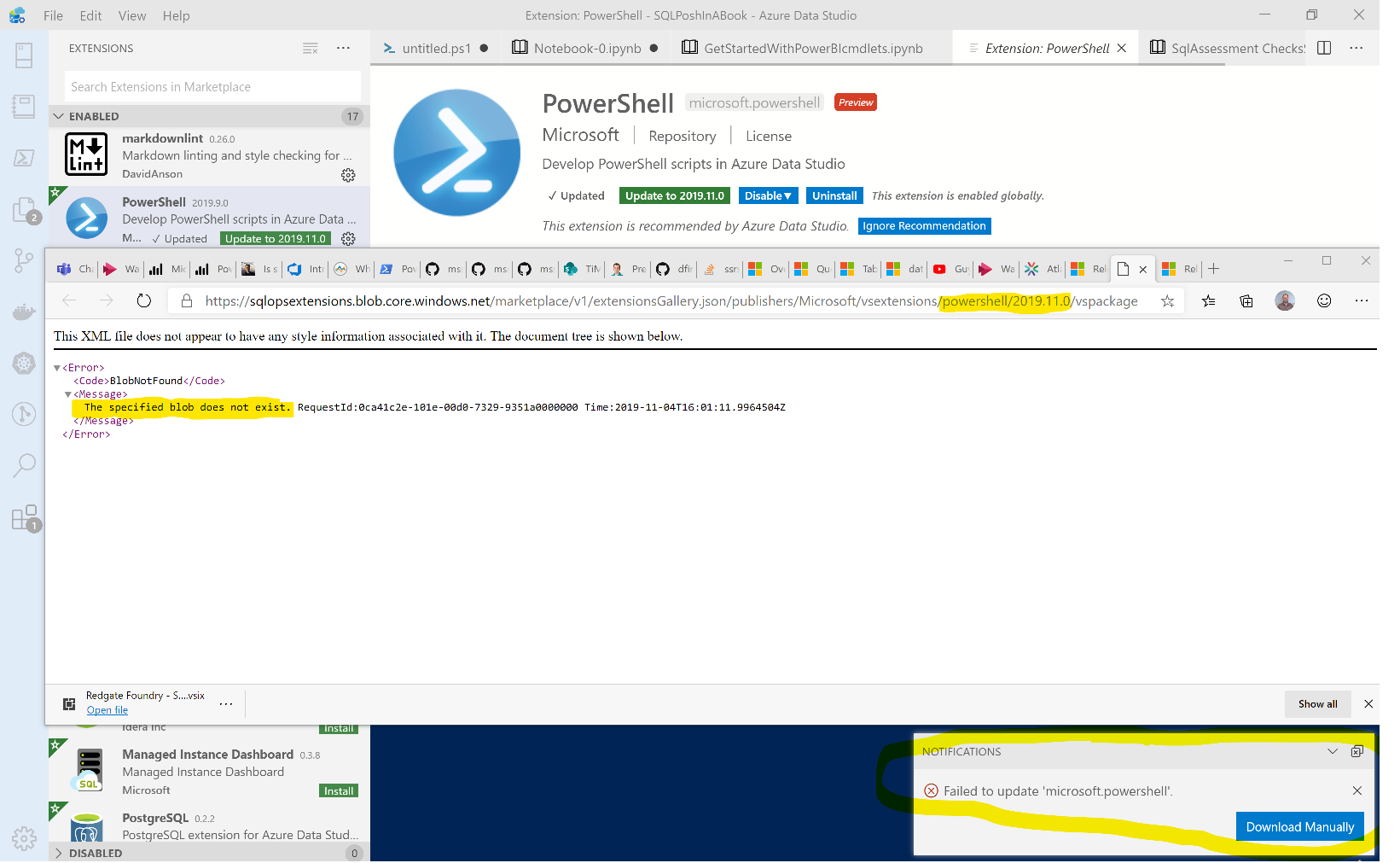Open Settings via the gear at sidebar bottom
The height and width of the screenshot is (863, 1400).
(x=24, y=839)
